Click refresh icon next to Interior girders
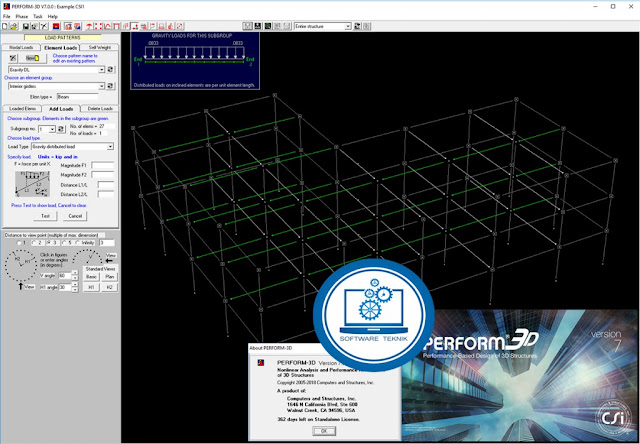This screenshot has width=640, height=444. [x=110, y=86]
